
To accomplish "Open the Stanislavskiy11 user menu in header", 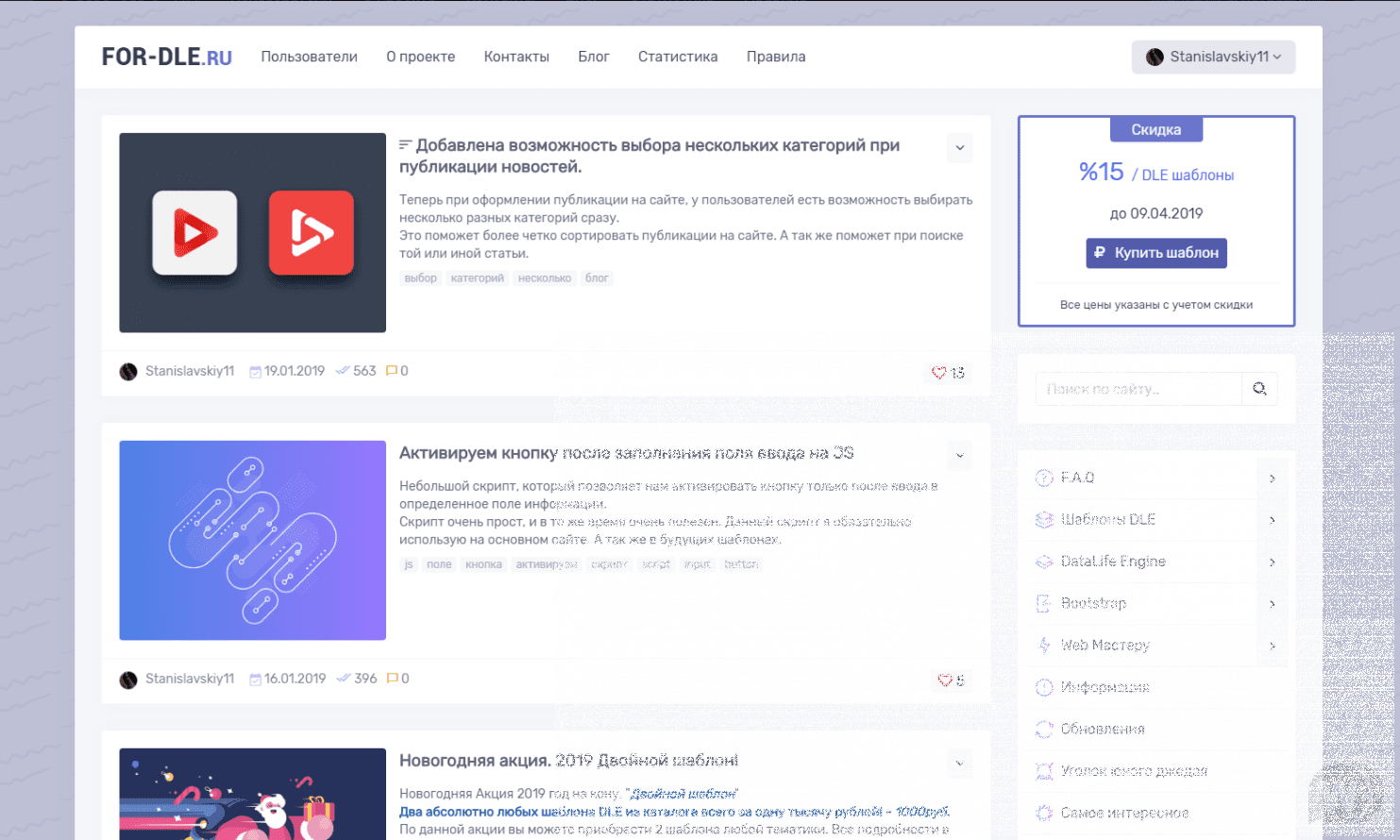I will pyautogui.click(x=1213, y=57).
